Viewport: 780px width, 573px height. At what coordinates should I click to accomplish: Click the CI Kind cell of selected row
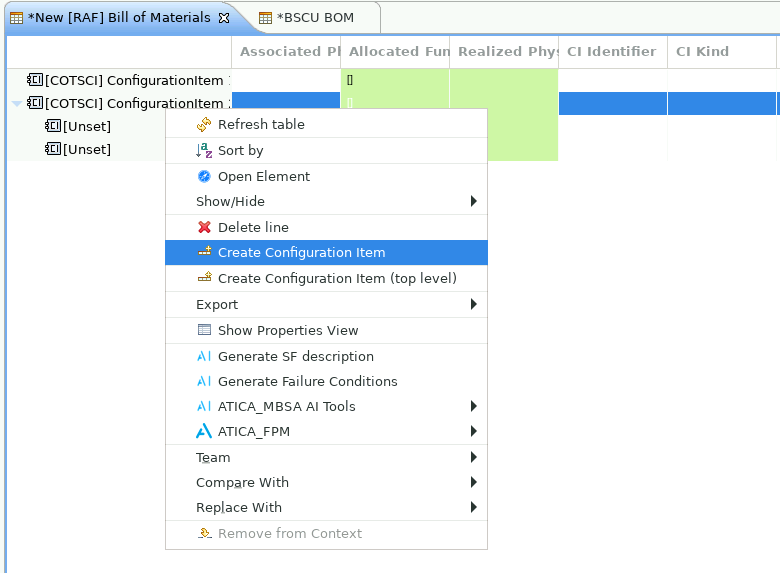point(722,103)
